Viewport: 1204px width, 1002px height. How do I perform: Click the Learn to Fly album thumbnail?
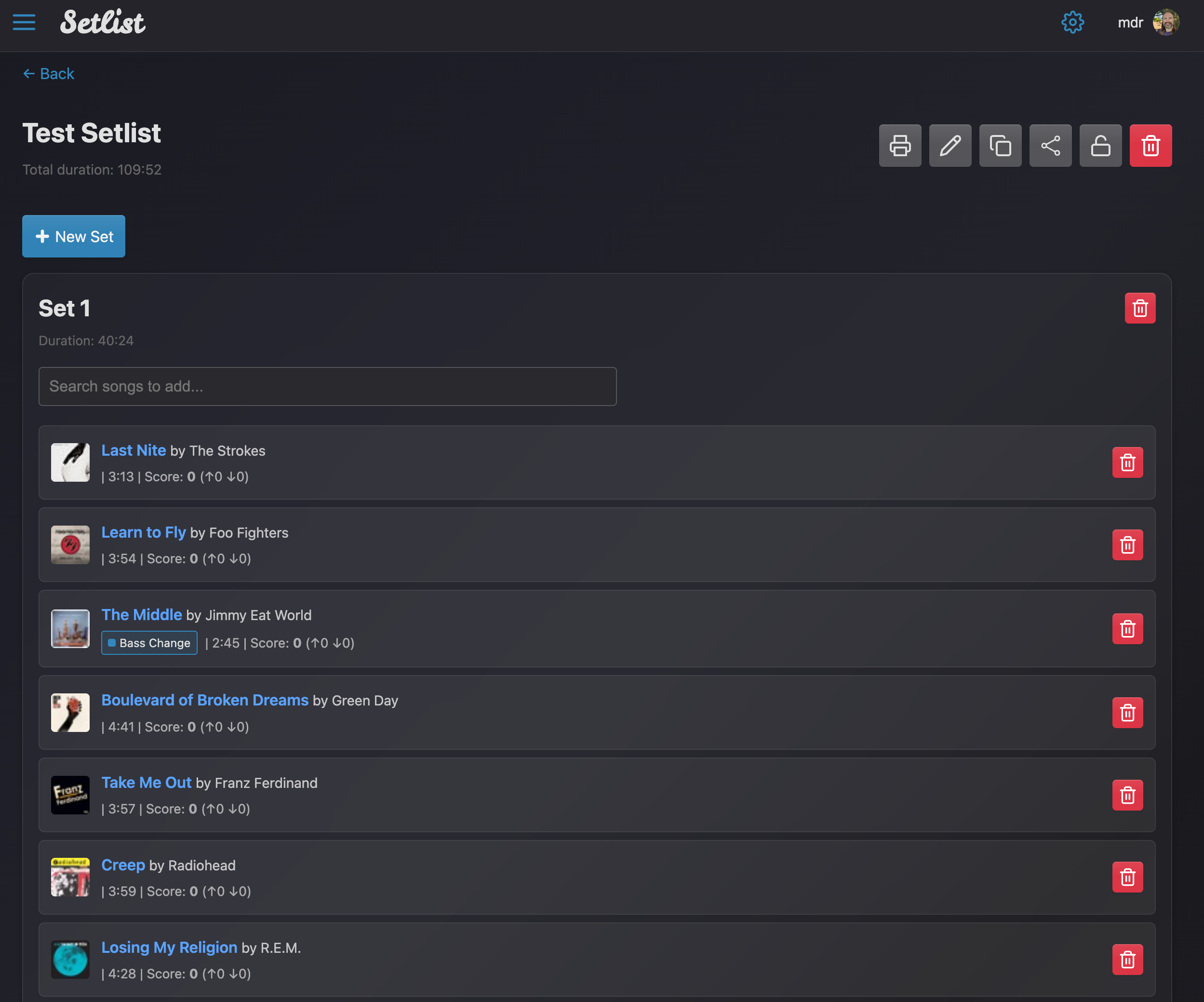click(70, 545)
